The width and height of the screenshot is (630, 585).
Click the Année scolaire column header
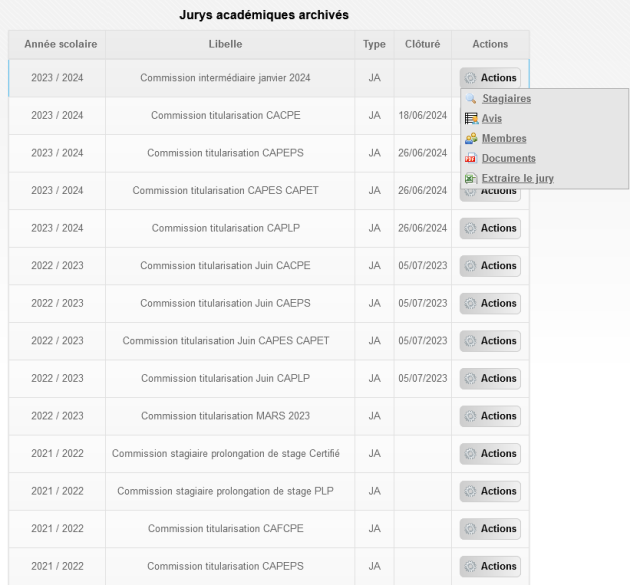(56, 45)
